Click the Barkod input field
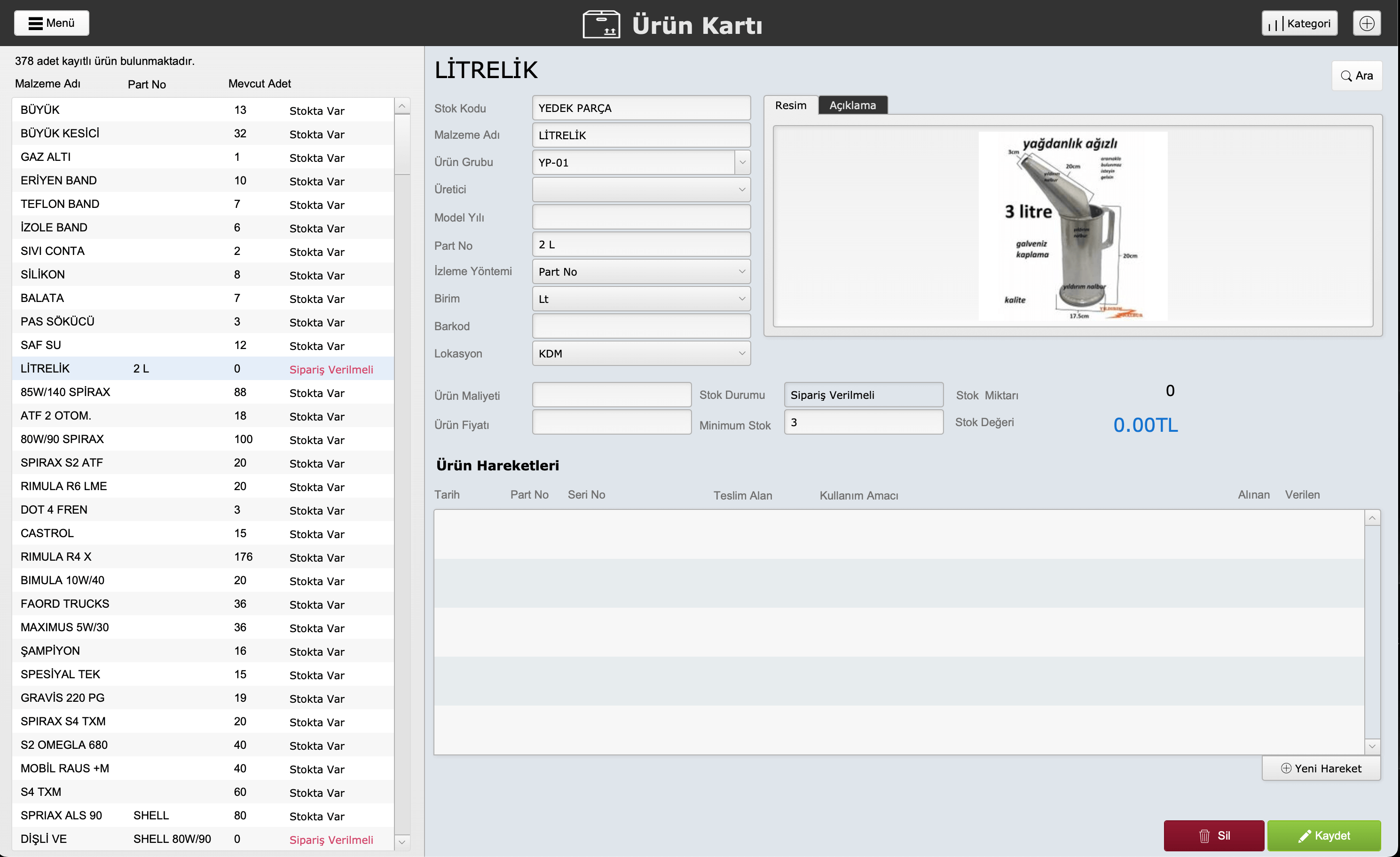Screen dimensions: 1400x857 [641, 326]
